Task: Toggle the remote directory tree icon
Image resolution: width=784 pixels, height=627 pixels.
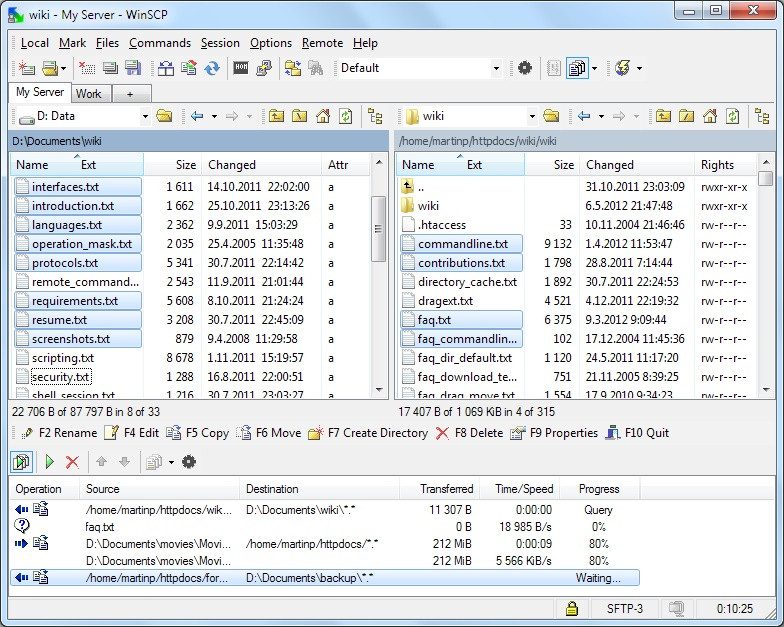Action: click(762, 116)
